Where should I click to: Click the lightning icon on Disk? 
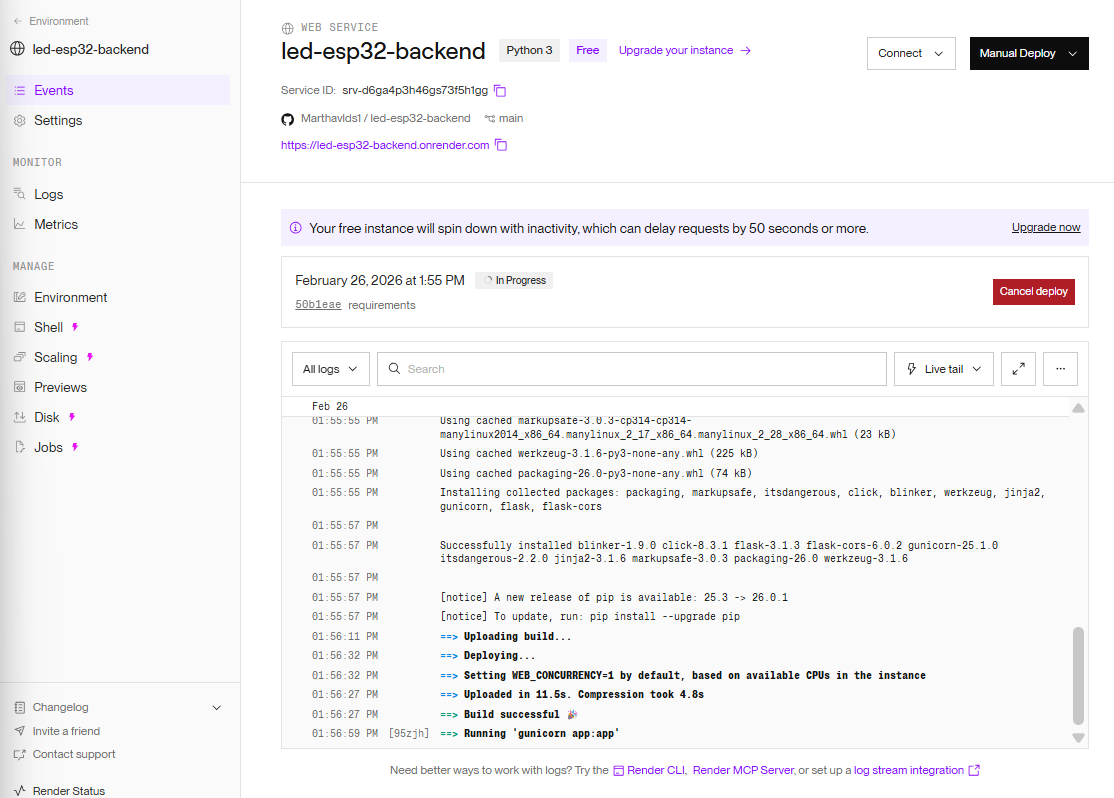[x=72, y=417]
